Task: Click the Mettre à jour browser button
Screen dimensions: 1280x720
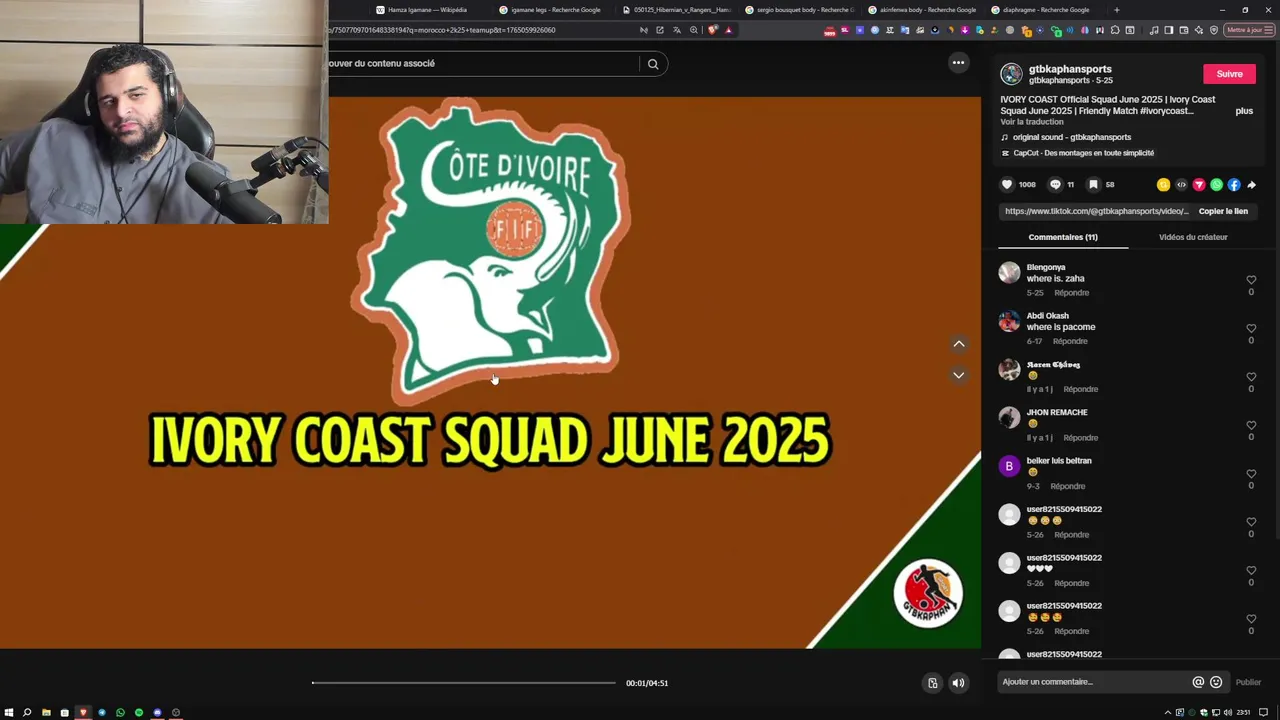Action: tap(1247, 30)
